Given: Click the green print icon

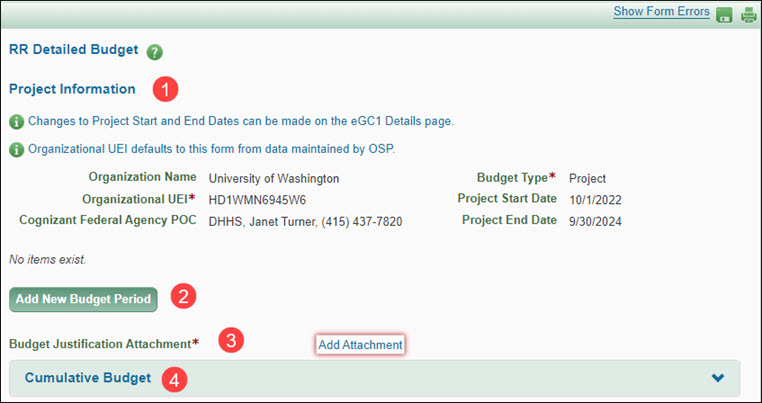Looking at the screenshot, I should (748, 14).
